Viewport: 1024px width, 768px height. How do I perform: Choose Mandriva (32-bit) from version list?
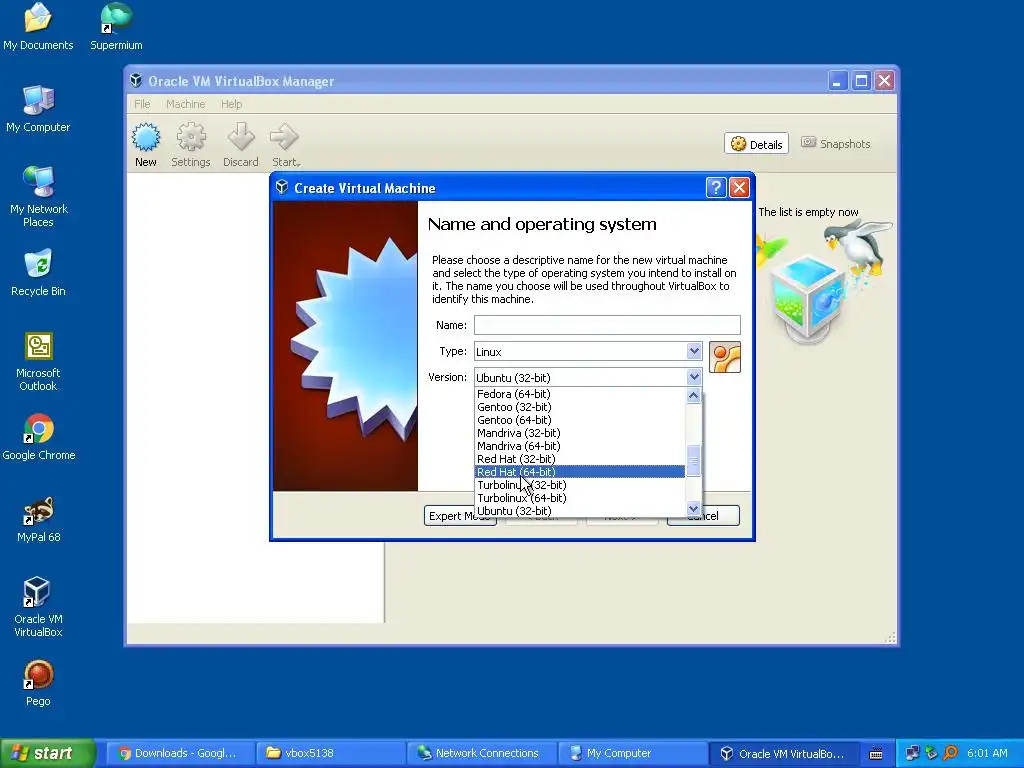pyautogui.click(x=579, y=433)
